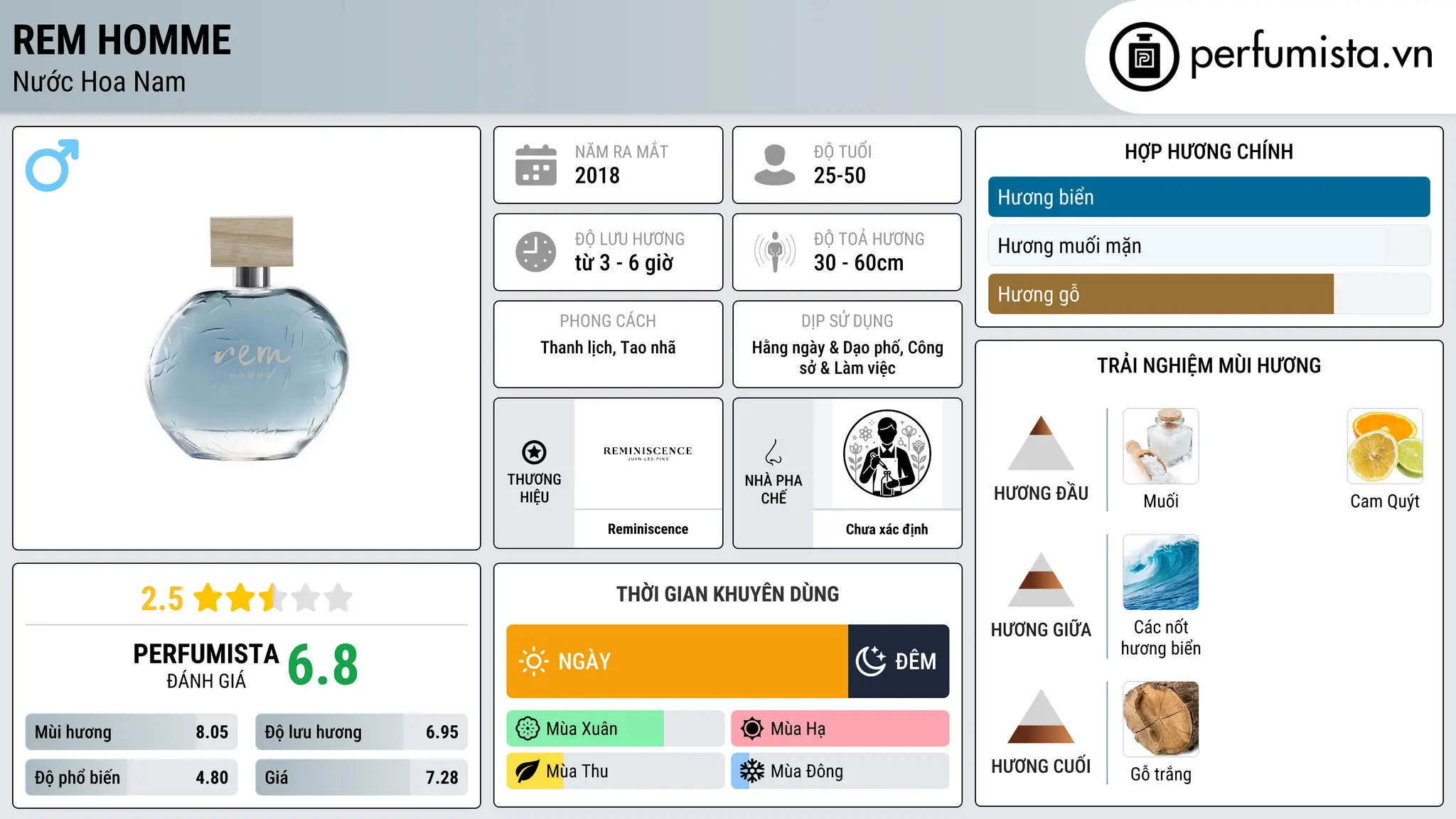This screenshot has width=1456, height=819.
Task: Open the perfumista.vn site name
Action: pyautogui.click(x=1311, y=53)
